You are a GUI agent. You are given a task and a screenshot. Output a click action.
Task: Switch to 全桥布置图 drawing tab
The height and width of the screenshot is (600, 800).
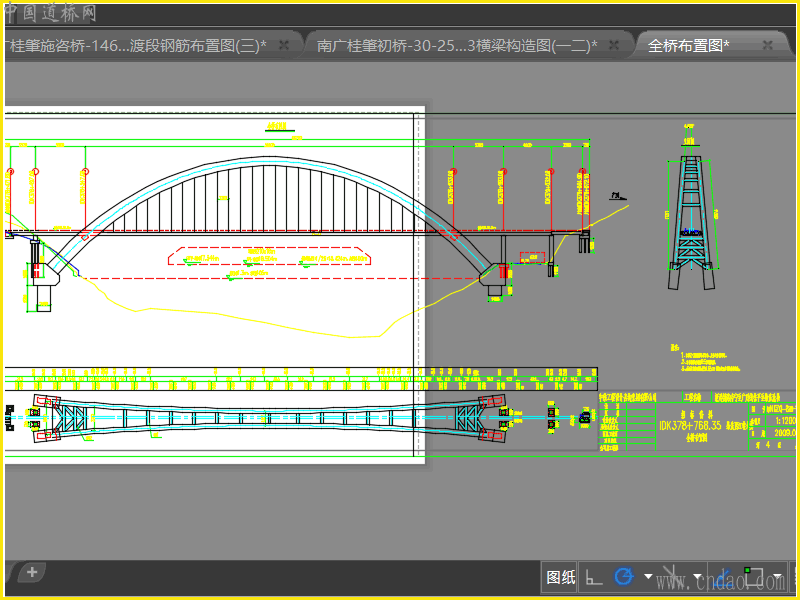[689, 45]
